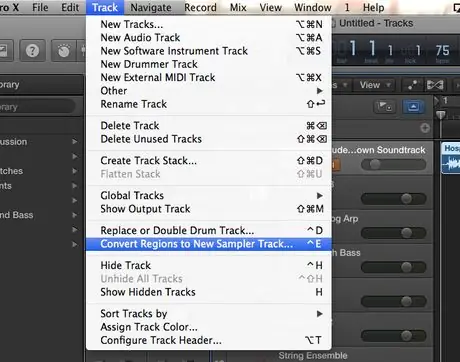The image size is (460, 362).
Task: Click the Quick Help question mark button
Action: pyautogui.click(x=32, y=51)
